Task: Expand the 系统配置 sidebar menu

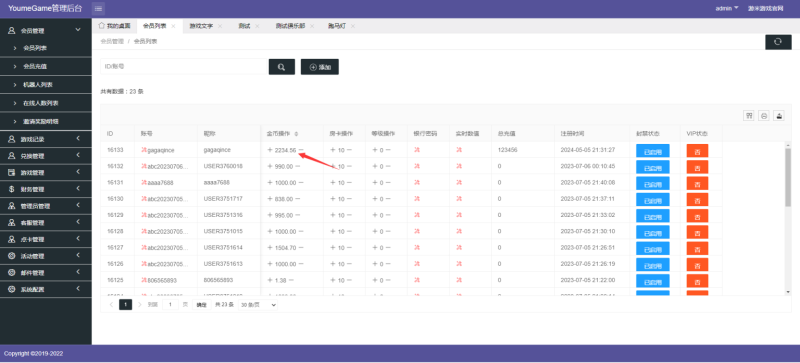Action: 46,289
